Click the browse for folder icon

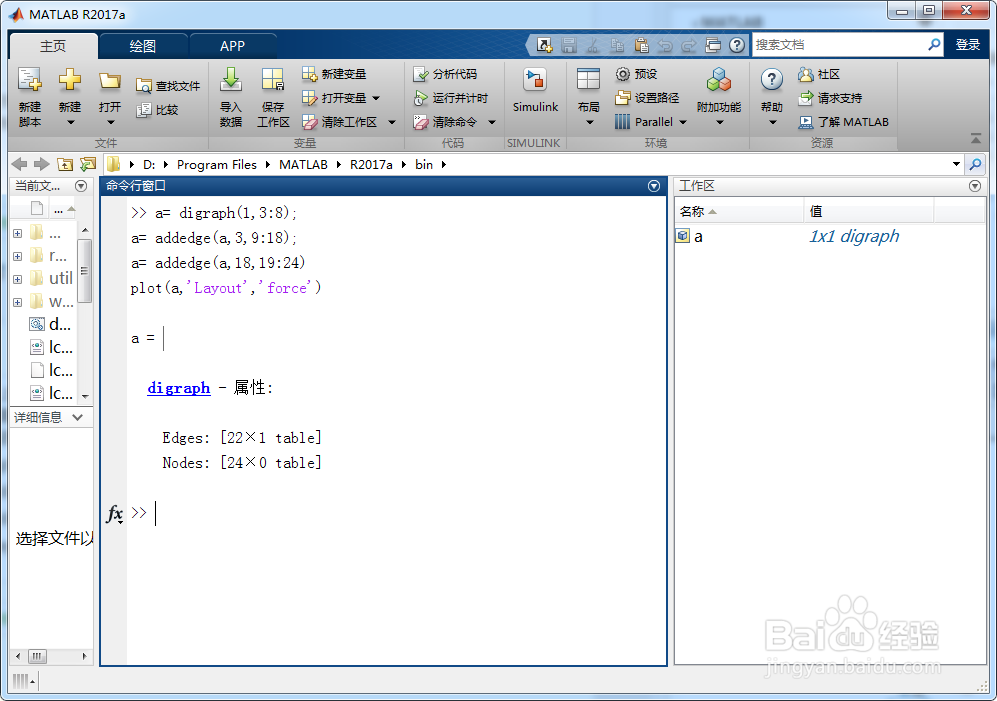pyautogui.click(x=88, y=165)
